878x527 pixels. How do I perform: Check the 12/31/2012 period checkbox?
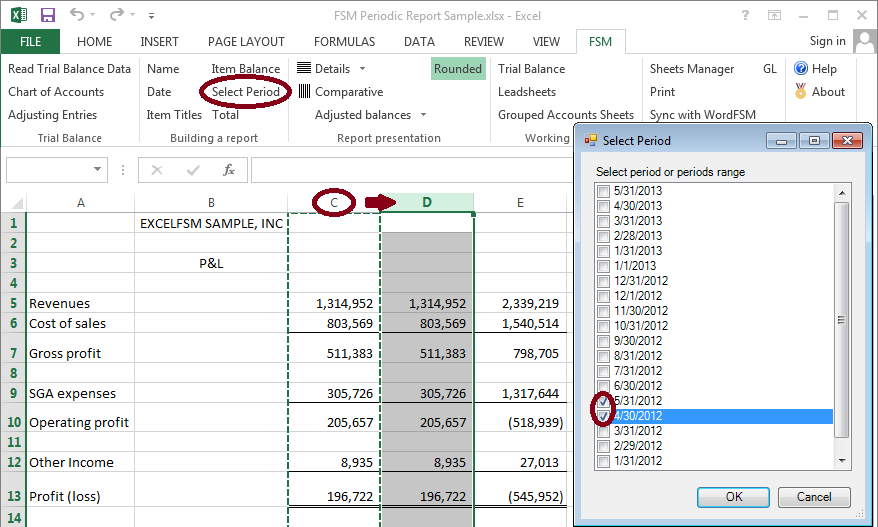point(603,281)
